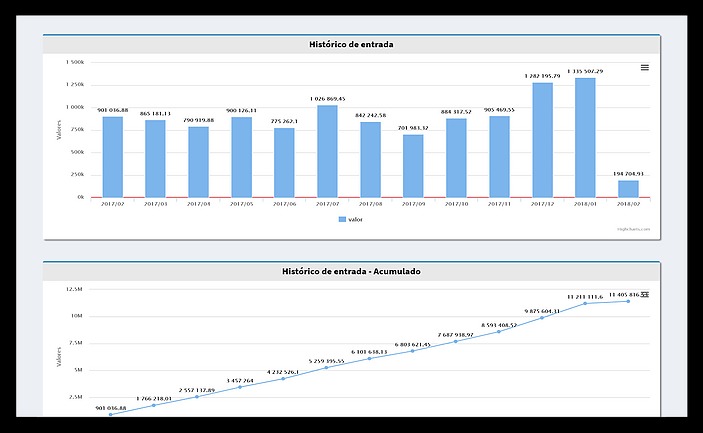Screen dimensions: 703x433
Task: Click the 11 211 111.6 line data point
Action: 585,303
